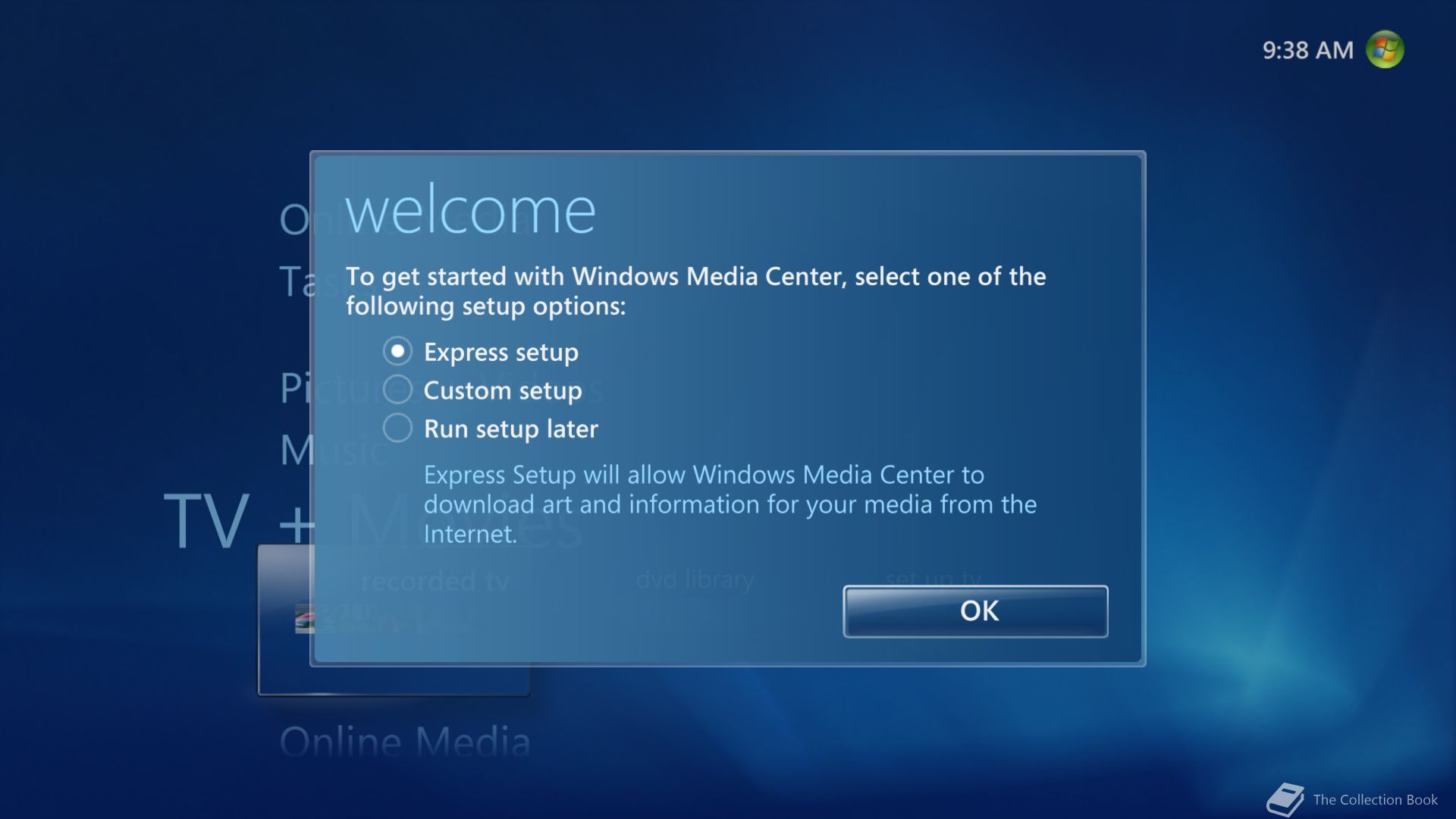Click the "Run setup later" label text

coord(510,429)
